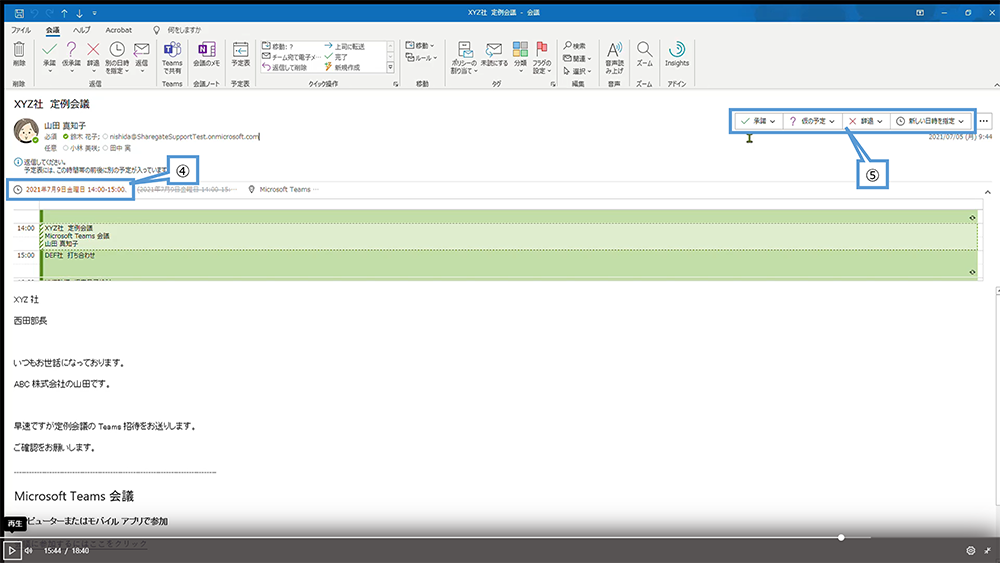
Task: Go to previous item with up arrow
Action: (x=64, y=13)
